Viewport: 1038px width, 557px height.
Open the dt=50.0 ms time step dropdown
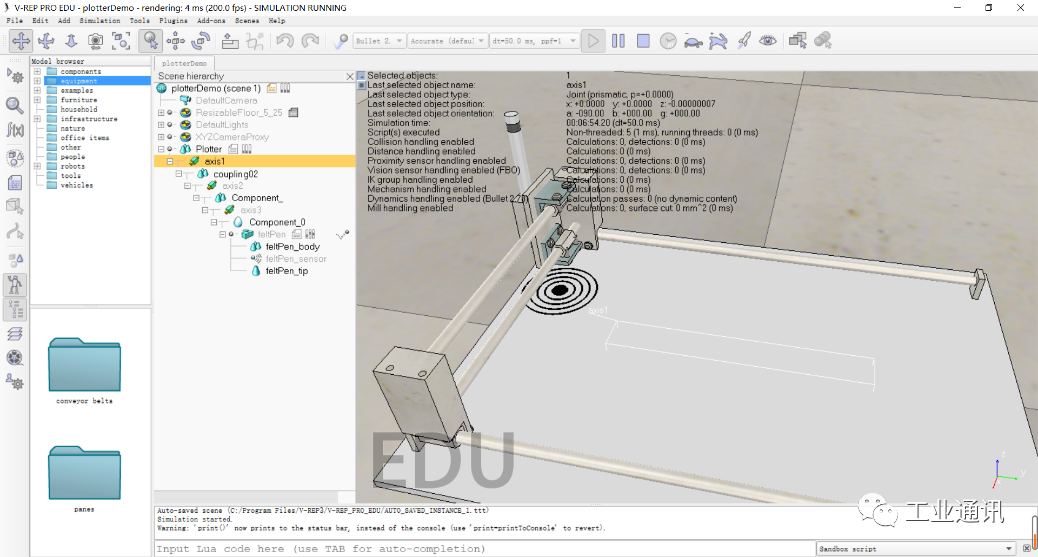click(x=534, y=41)
